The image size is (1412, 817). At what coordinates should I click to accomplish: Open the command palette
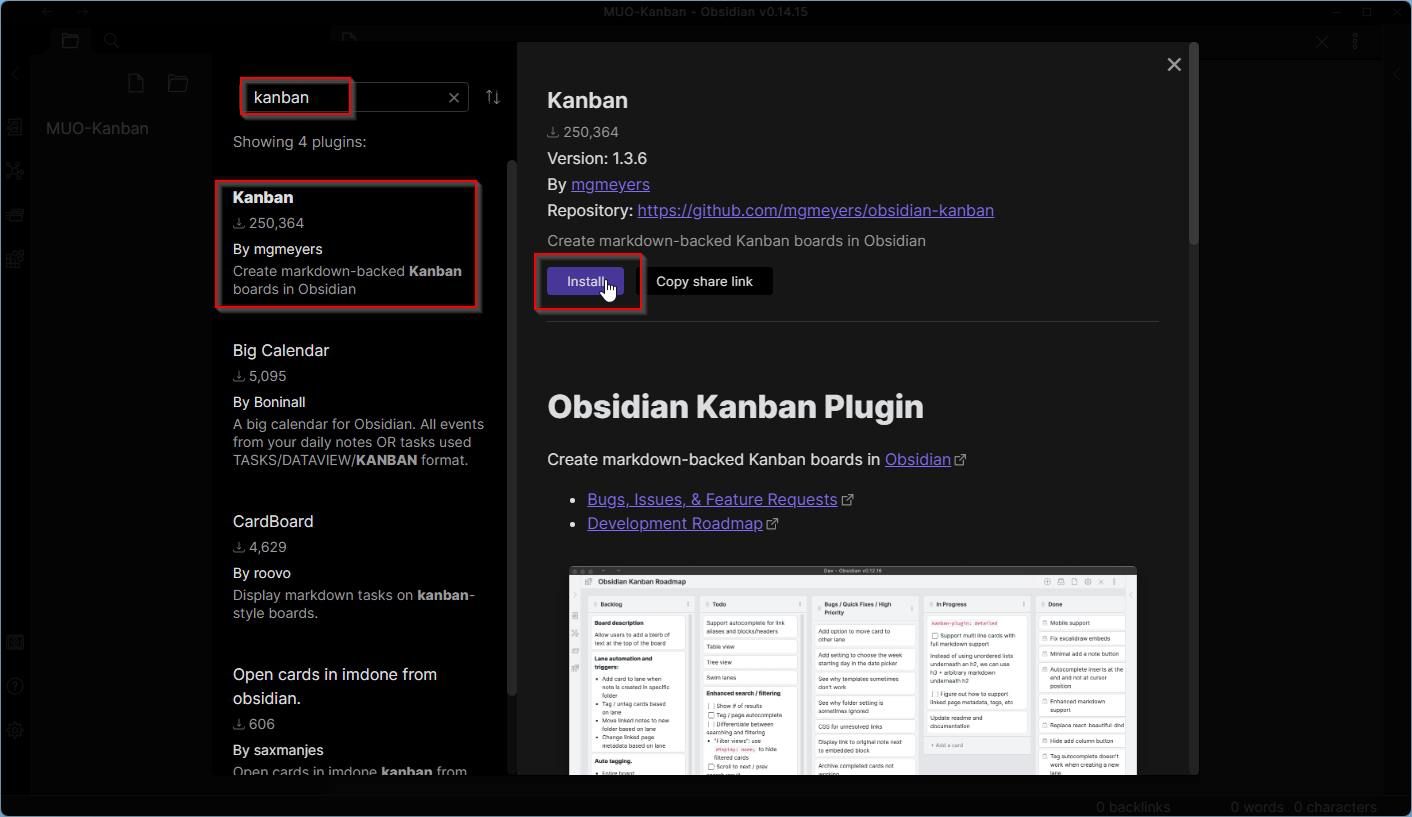click(15, 214)
